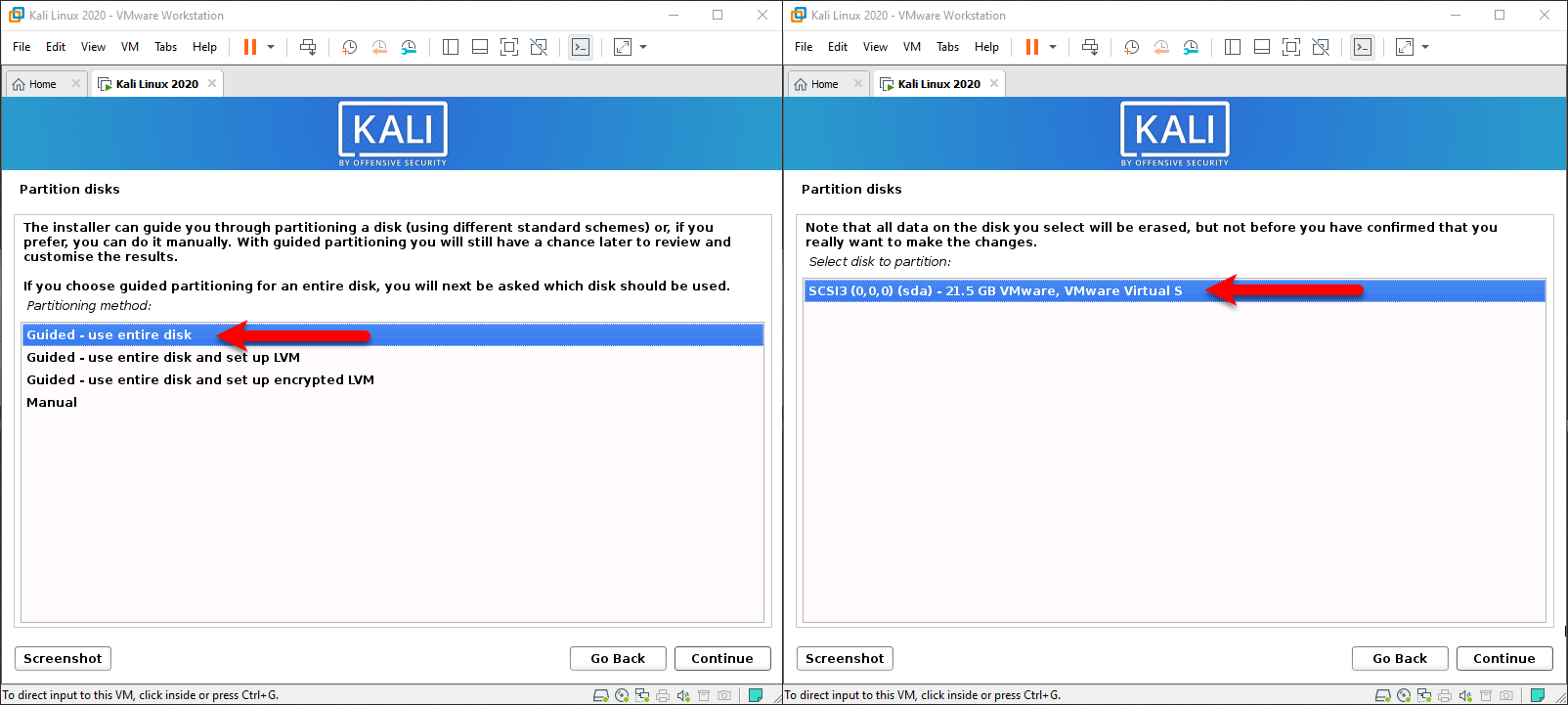
Task: Suspend the VM with the pause icon in the left window
Action: click(250, 47)
